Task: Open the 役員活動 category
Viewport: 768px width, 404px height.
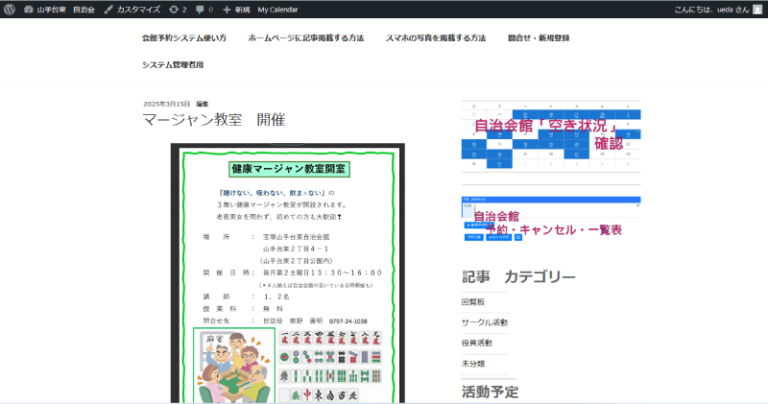Action: click(477, 343)
